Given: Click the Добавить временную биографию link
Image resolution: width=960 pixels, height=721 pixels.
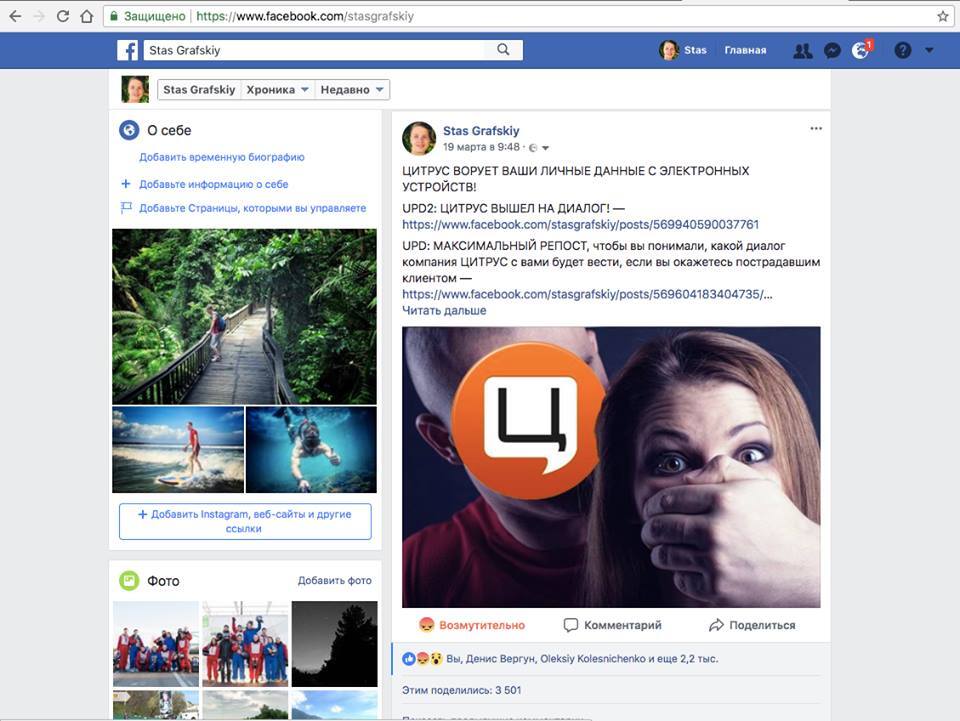Looking at the screenshot, I should [222, 157].
